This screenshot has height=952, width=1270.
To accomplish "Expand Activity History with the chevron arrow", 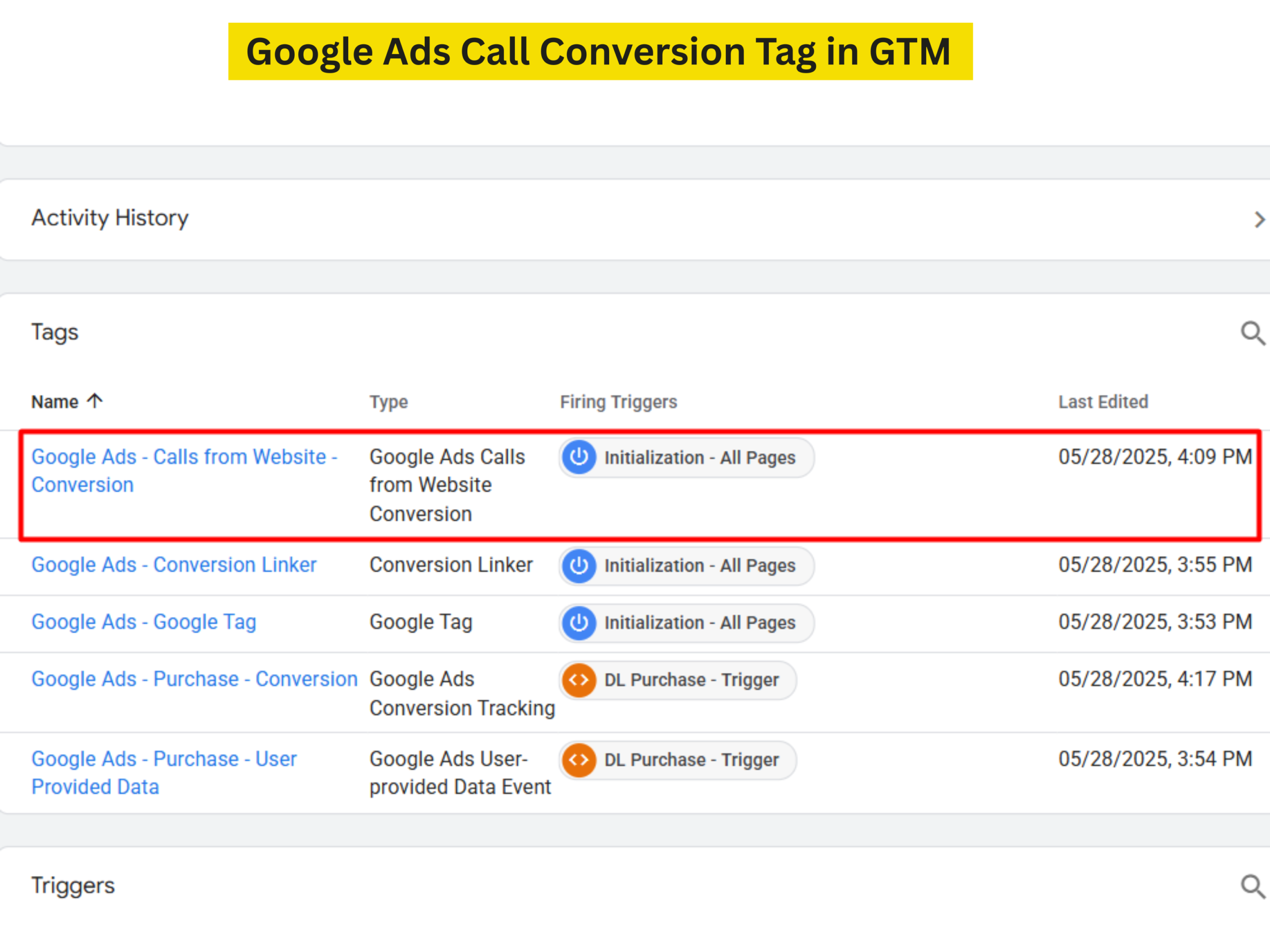I will click(x=1259, y=219).
